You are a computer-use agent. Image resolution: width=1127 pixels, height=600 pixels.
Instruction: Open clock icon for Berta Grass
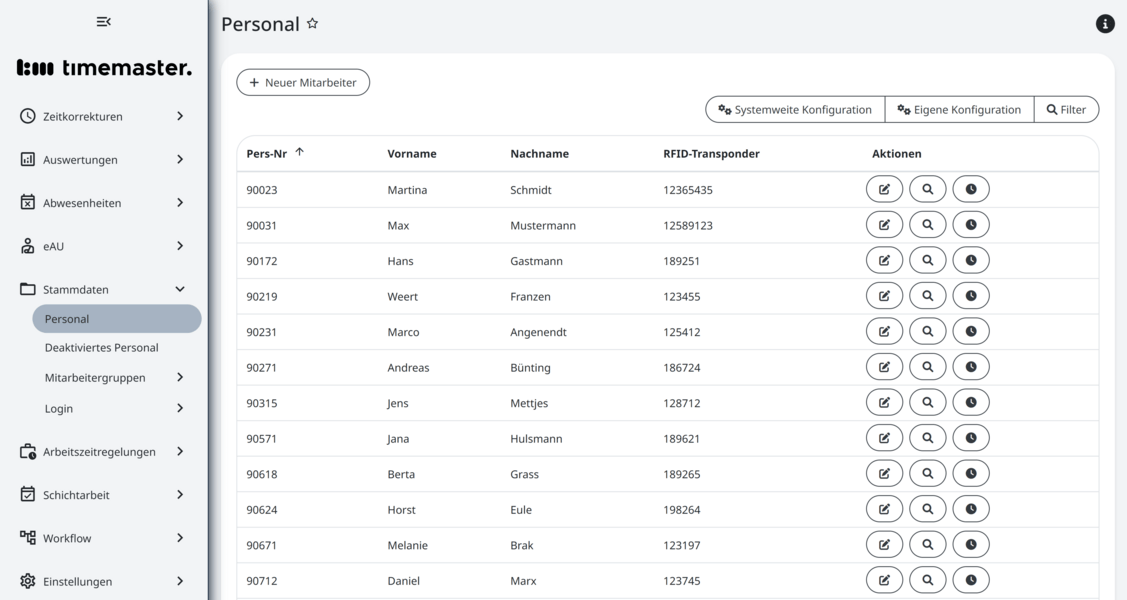click(970, 474)
